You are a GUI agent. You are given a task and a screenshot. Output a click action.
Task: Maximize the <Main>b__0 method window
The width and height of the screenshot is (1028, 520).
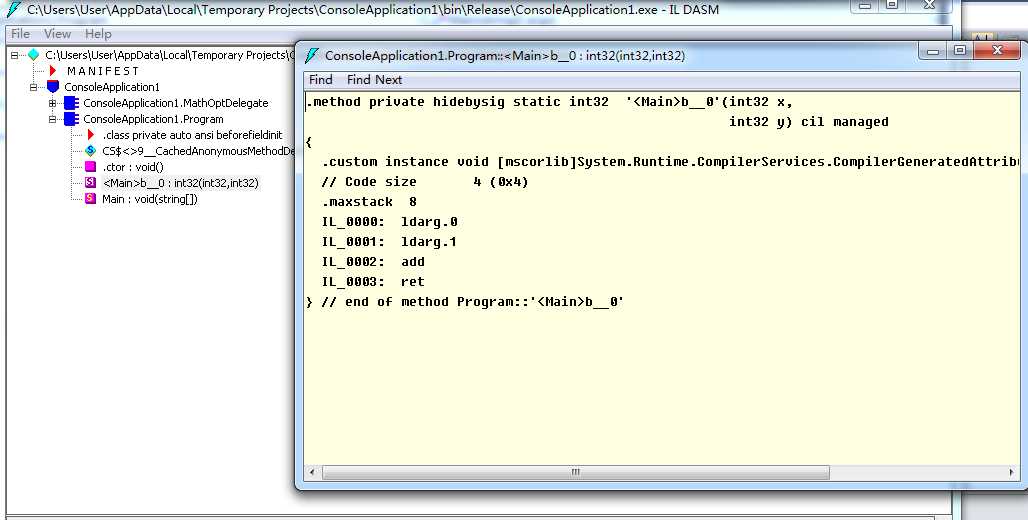click(x=959, y=50)
